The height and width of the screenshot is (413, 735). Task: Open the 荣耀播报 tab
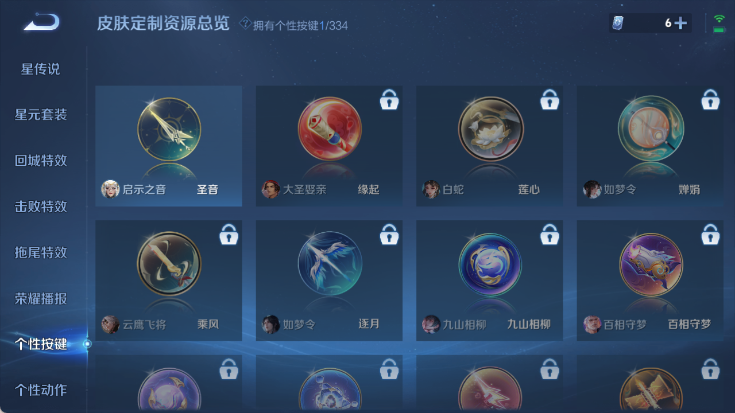(x=40, y=298)
